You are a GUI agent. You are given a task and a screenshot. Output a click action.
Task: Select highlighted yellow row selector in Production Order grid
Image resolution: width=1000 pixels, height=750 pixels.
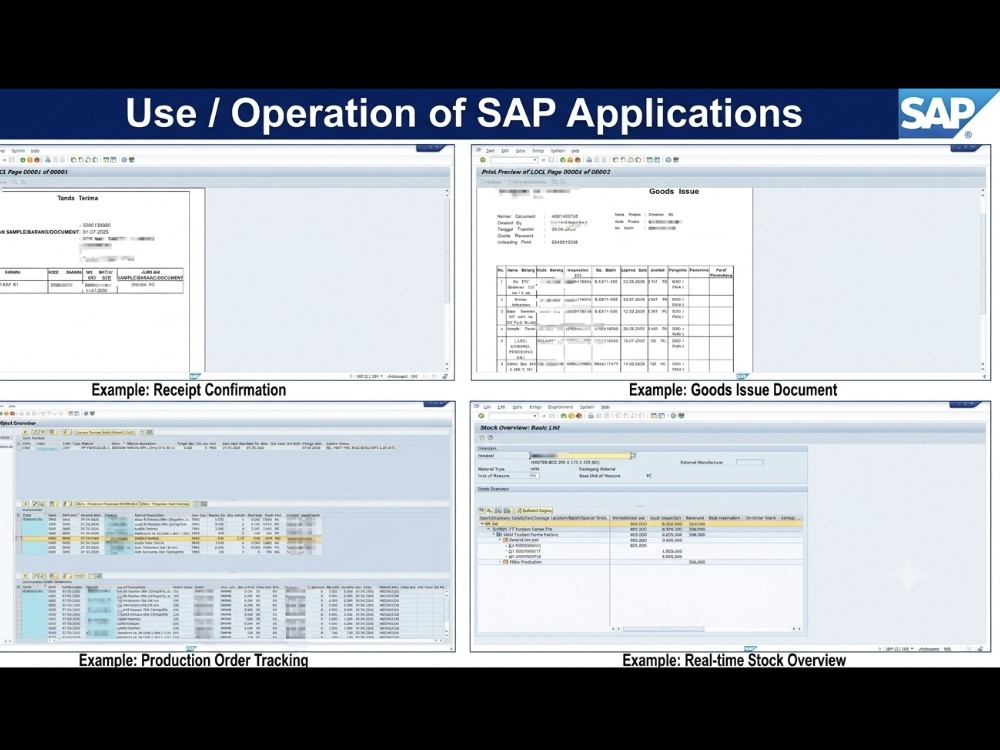pyautogui.click(x=18, y=538)
